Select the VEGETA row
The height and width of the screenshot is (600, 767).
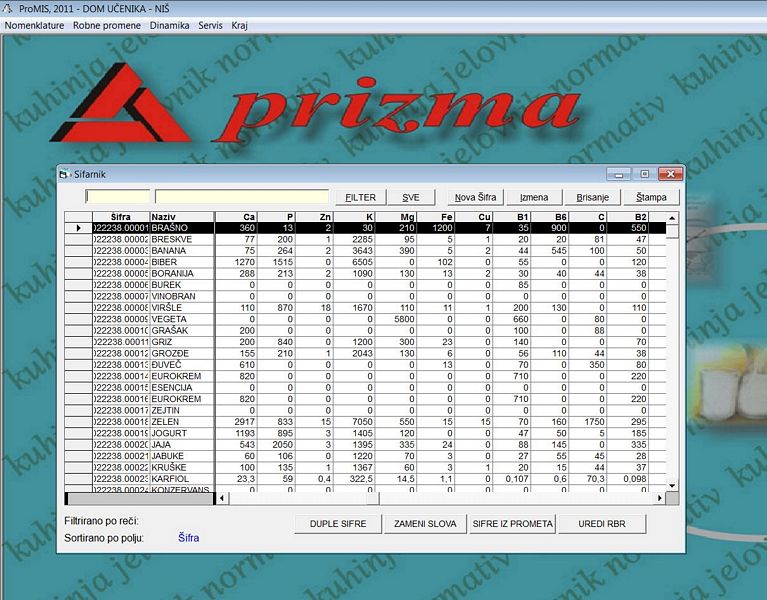365,319
